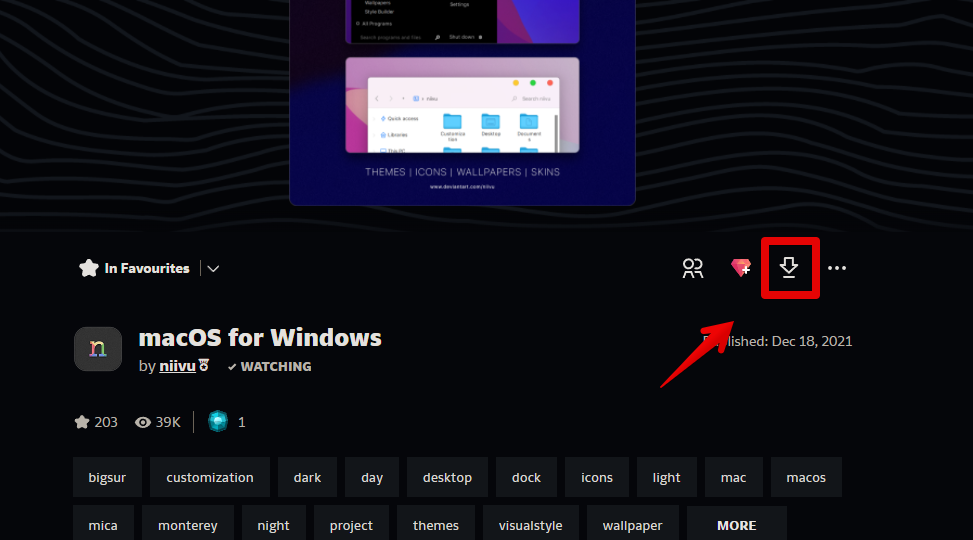Viewport: 973px width, 540px height.
Task: Open niivu's avatar thumbnail
Action: [98, 349]
